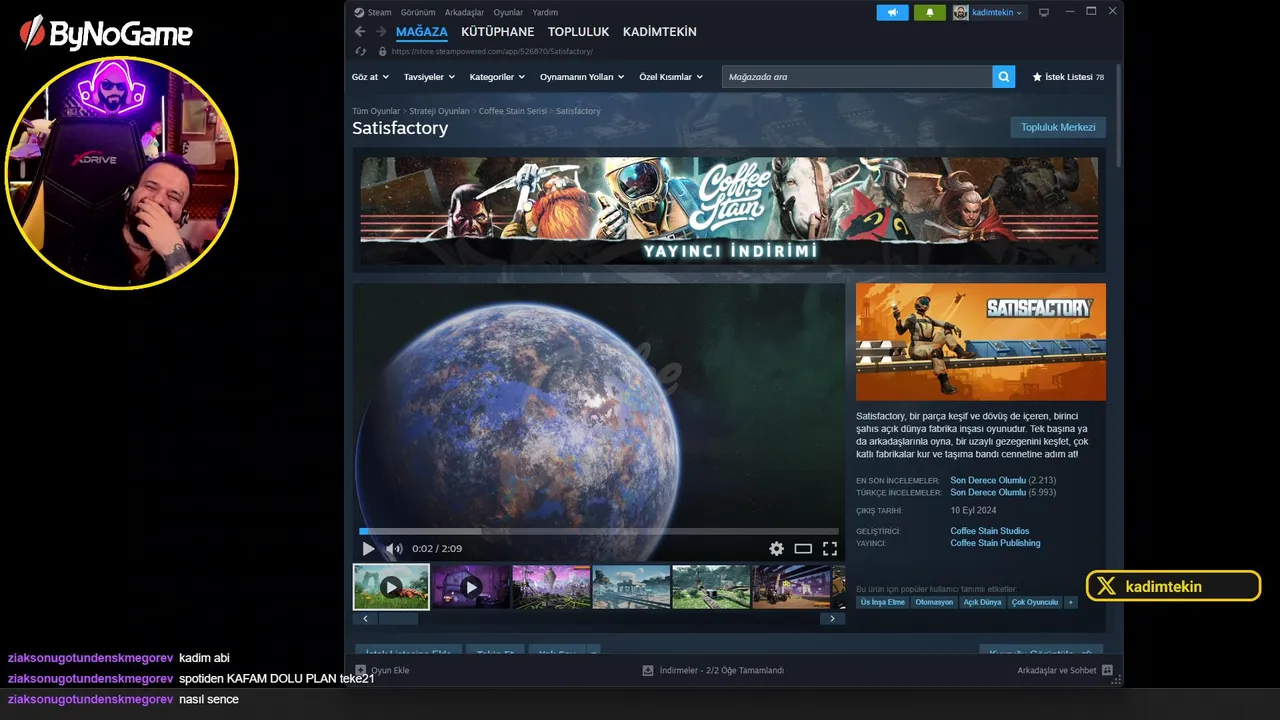This screenshot has width=1280, height=720.
Task: Open the Coffee Stain Yayıncı İndirimi banner
Action: coord(729,210)
